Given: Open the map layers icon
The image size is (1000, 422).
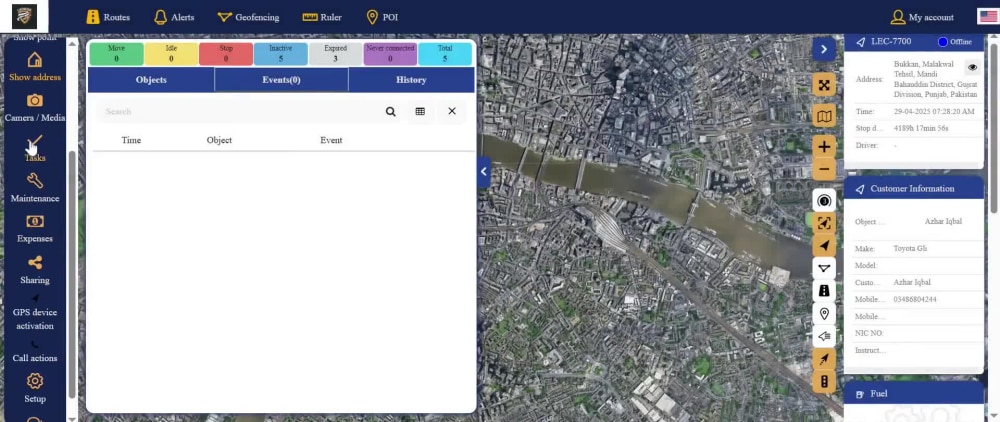Looking at the screenshot, I should coord(824,116).
